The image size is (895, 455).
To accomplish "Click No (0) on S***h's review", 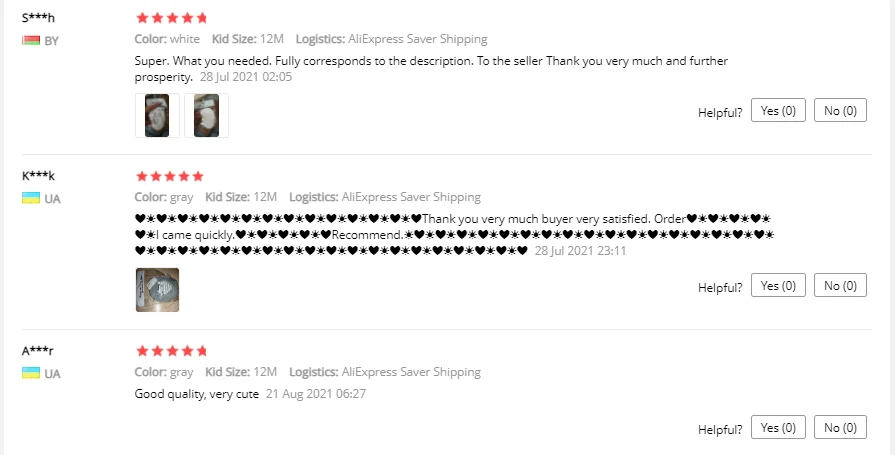I will click(x=840, y=110).
